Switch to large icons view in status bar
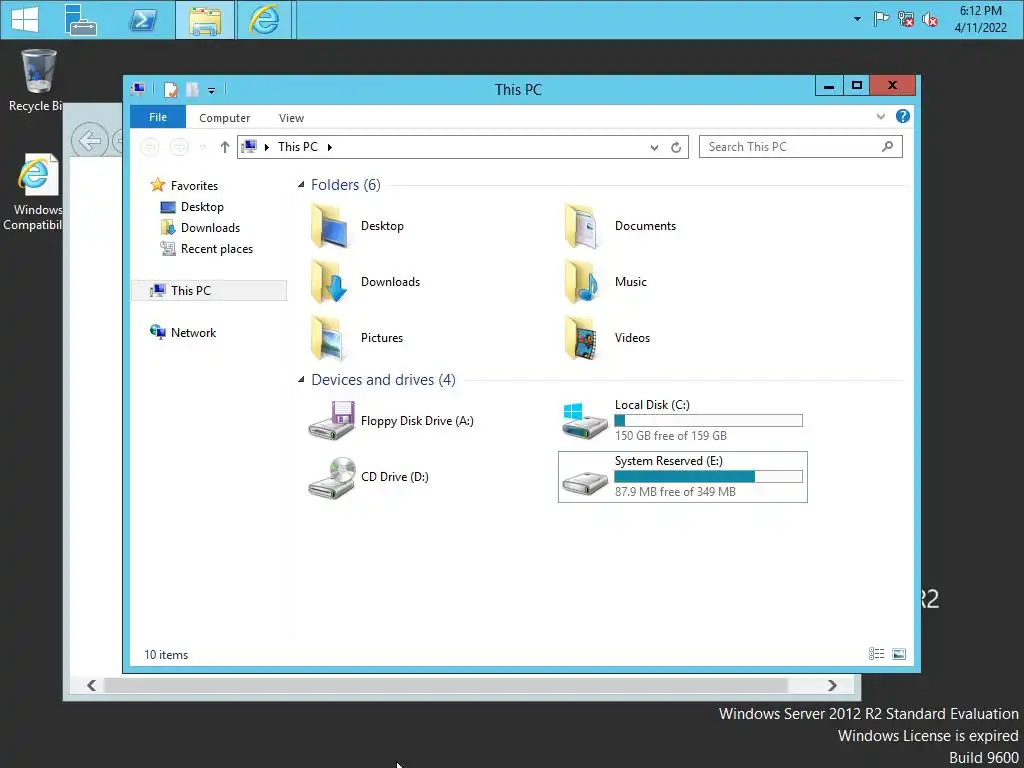1024x768 pixels. [x=899, y=654]
